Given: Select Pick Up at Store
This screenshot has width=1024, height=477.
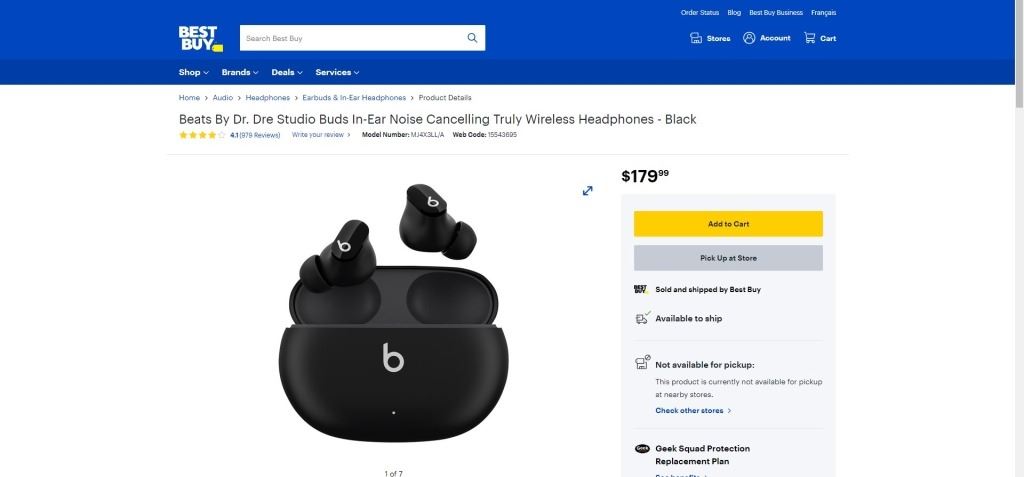Looking at the screenshot, I should click(x=728, y=258).
